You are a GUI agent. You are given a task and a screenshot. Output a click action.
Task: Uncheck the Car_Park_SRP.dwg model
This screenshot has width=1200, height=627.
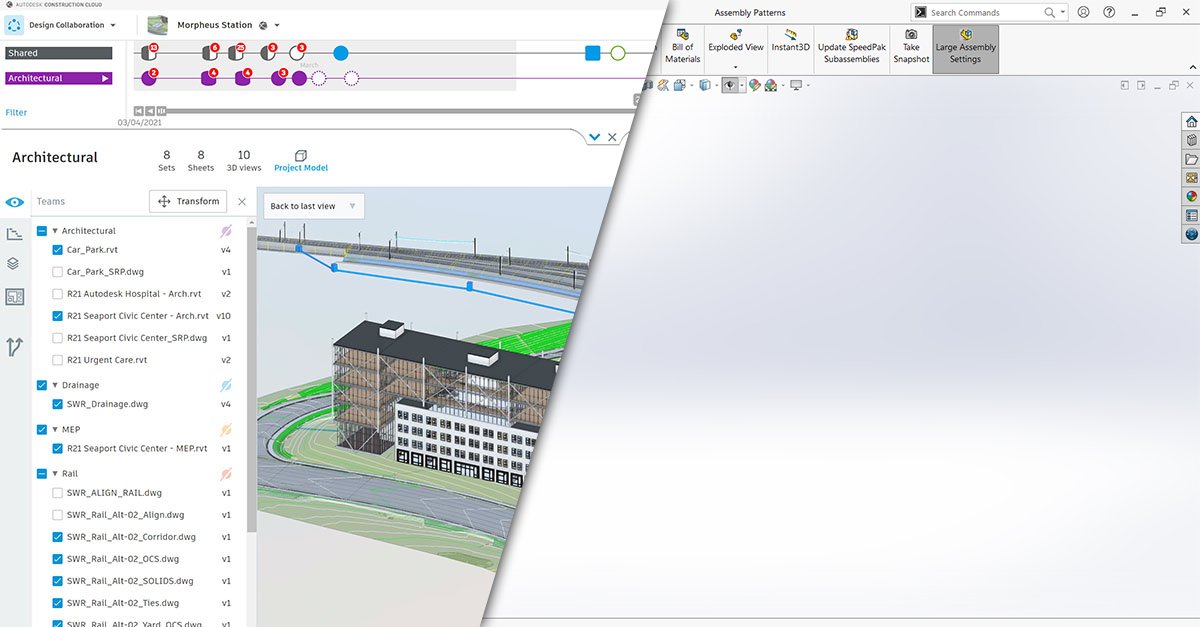pyautogui.click(x=57, y=272)
